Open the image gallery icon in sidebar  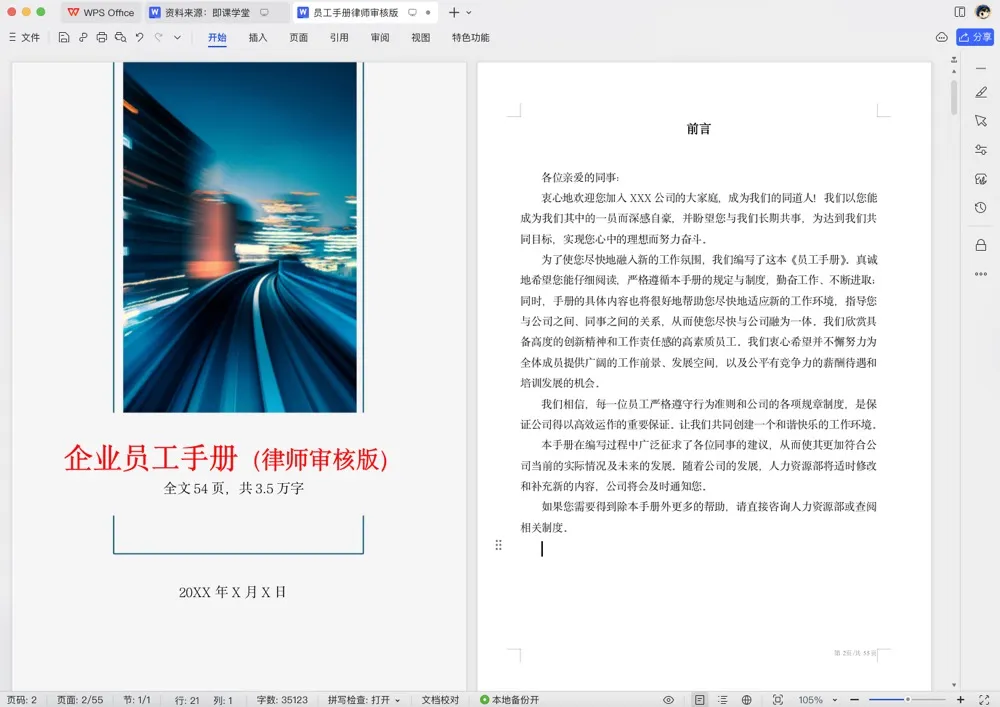tap(981, 179)
